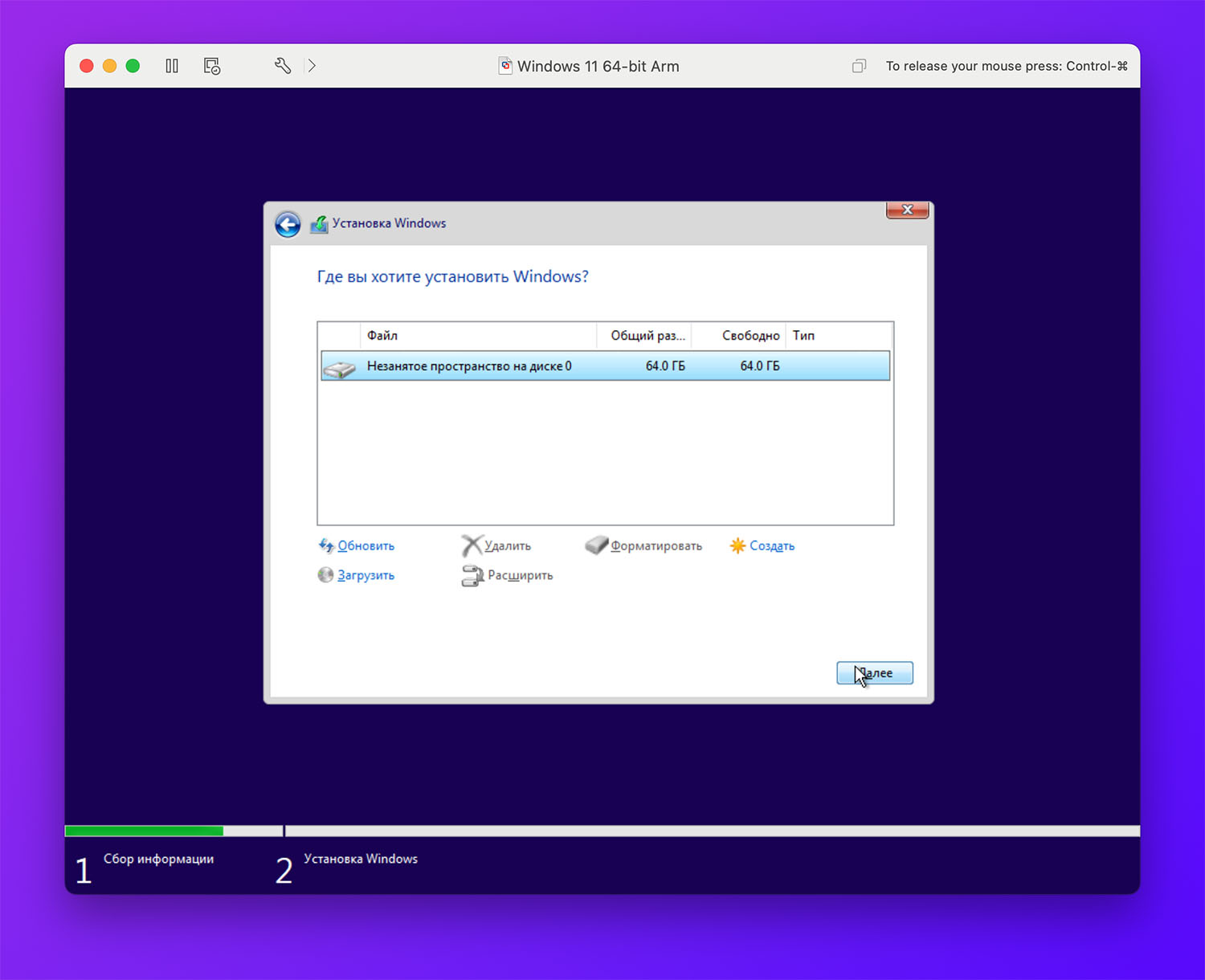
Task: Click the blue back arrow button
Action: click(x=288, y=224)
